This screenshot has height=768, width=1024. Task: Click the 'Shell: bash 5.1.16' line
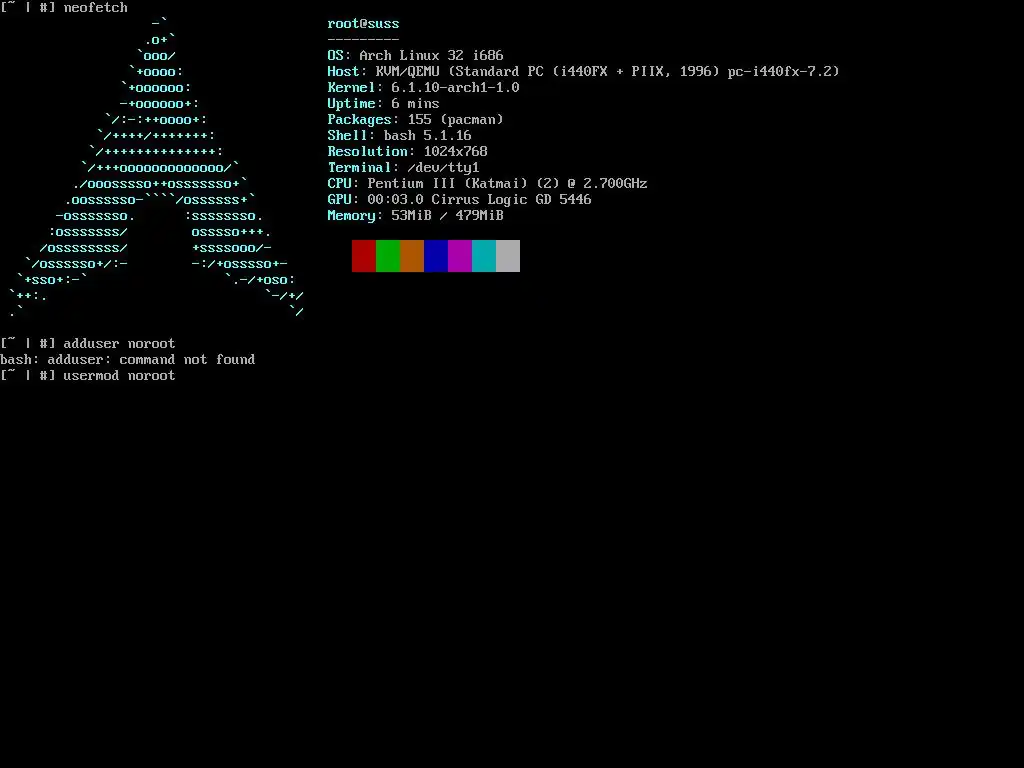pyautogui.click(x=400, y=135)
